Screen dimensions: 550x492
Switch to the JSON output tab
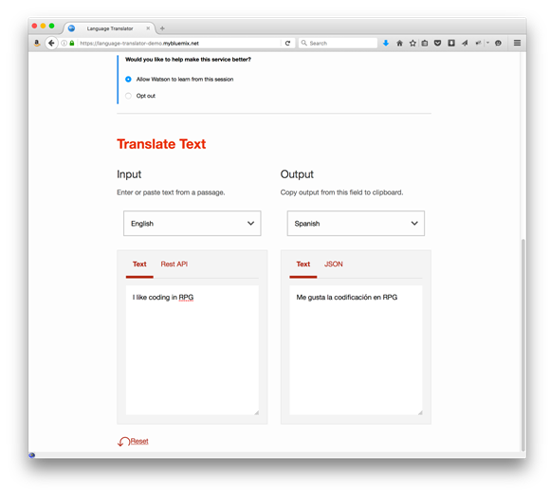coord(333,264)
